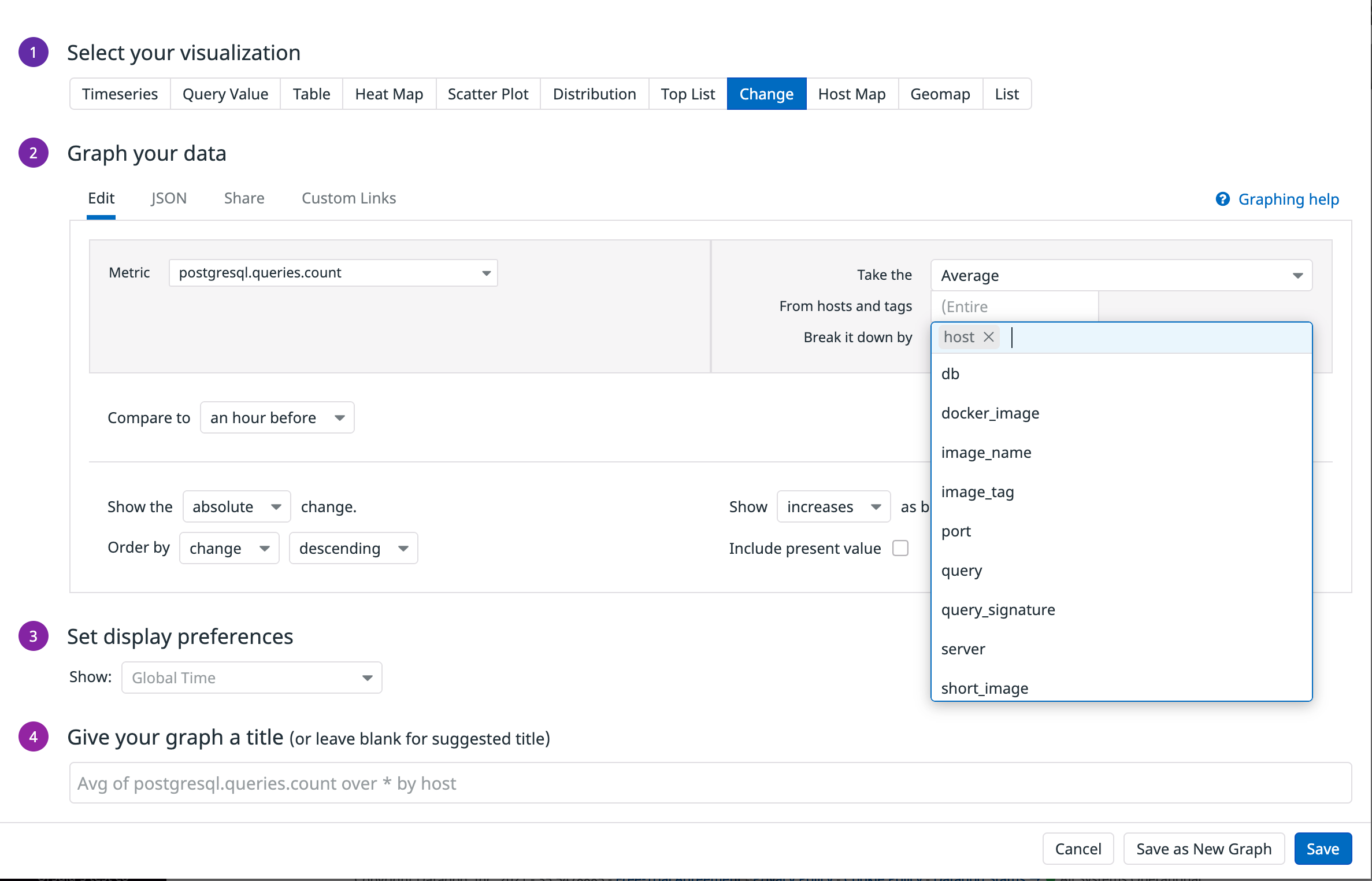Viewport: 1372px width, 881px height.
Task: Click the Cancel button
Action: click(1077, 848)
